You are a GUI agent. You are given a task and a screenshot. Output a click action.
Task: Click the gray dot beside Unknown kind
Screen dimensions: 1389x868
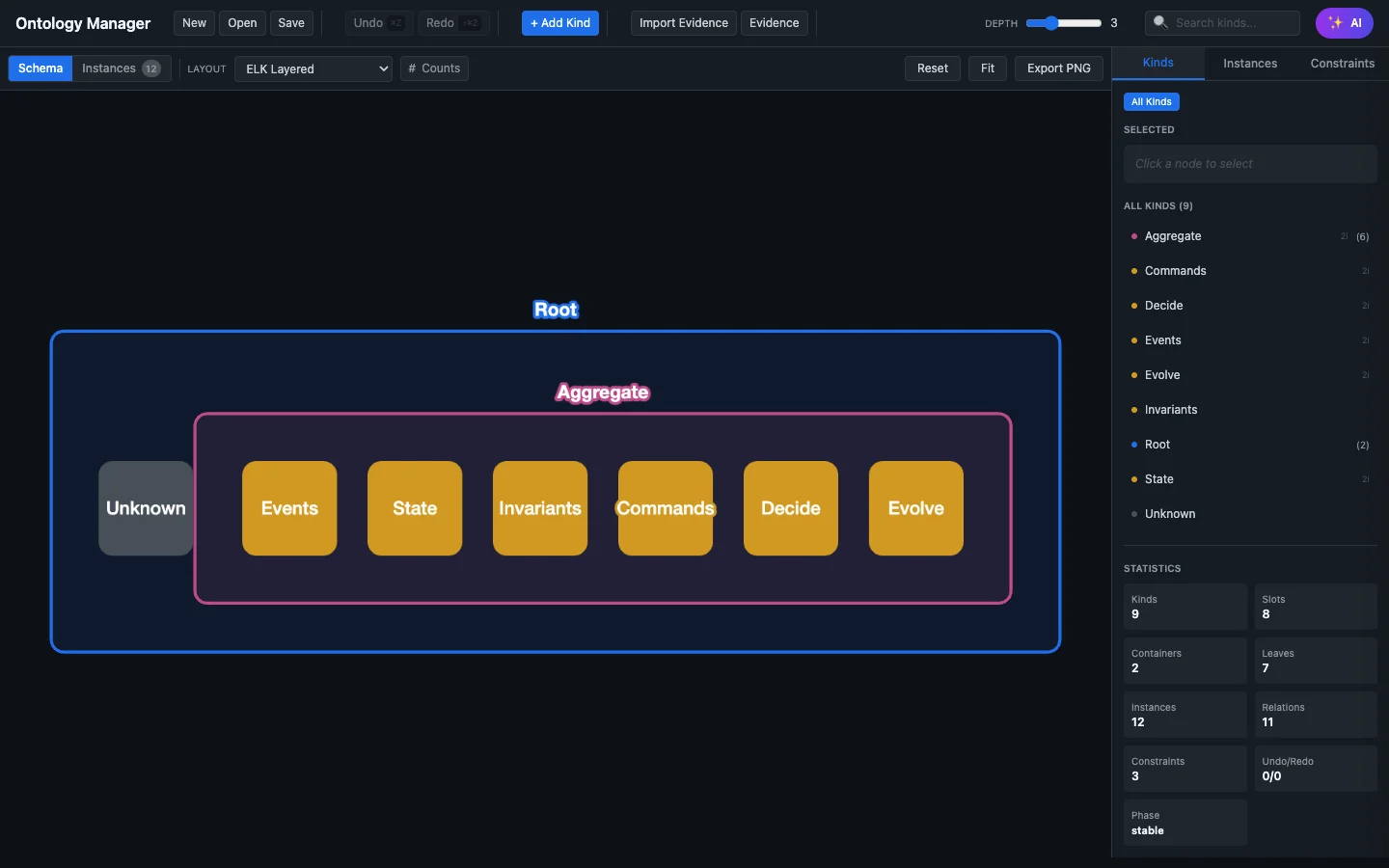1132,514
